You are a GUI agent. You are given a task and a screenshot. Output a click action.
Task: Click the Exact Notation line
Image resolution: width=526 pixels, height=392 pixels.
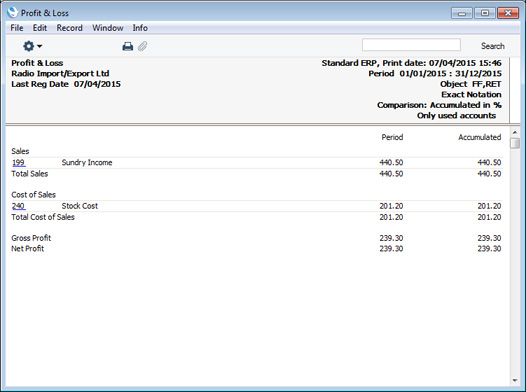(x=471, y=94)
